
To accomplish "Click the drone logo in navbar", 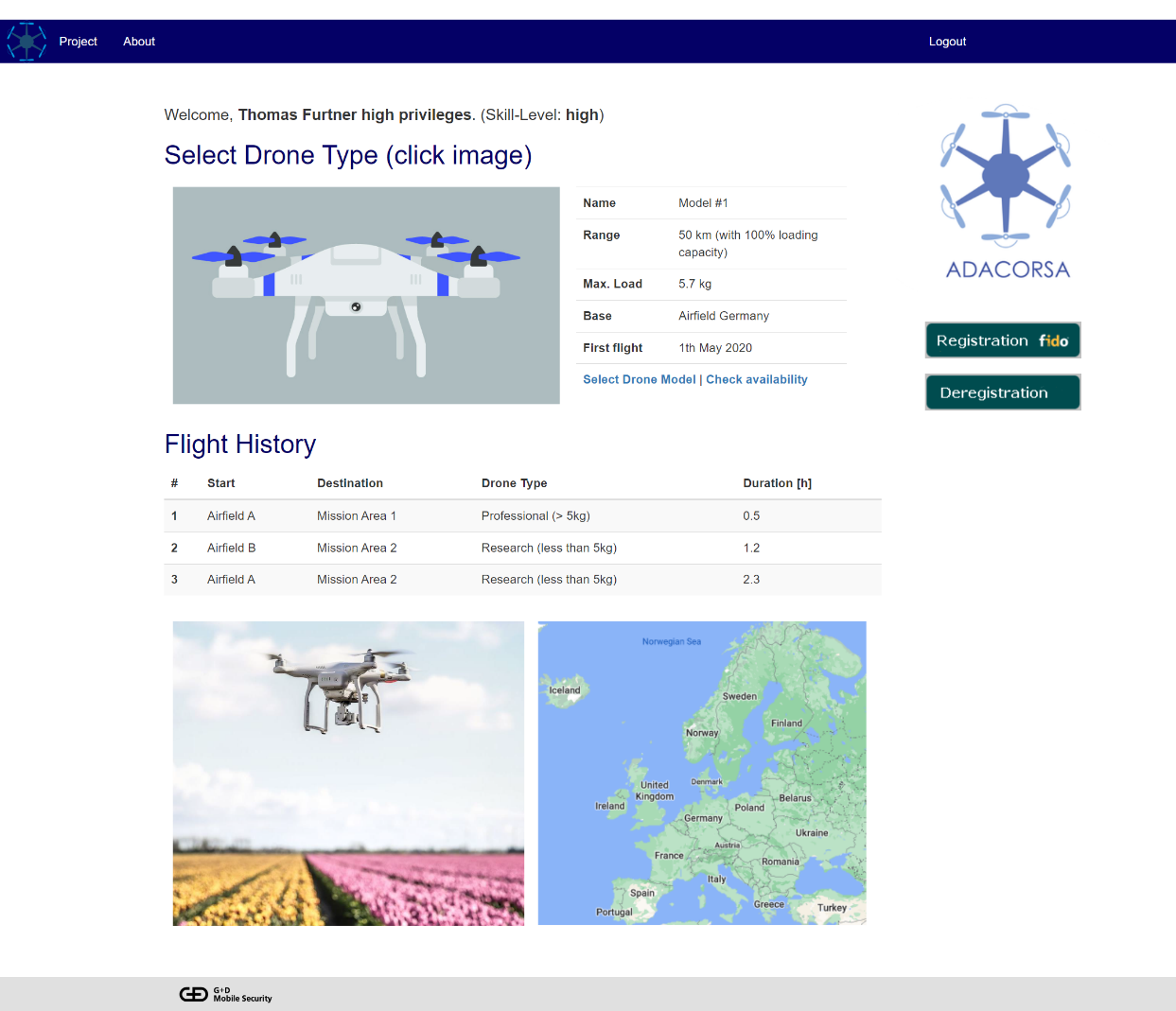I will [26, 42].
